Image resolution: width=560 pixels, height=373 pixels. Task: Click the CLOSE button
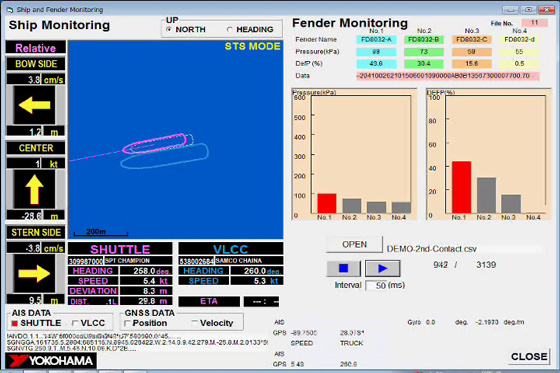(x=529, y=357)
